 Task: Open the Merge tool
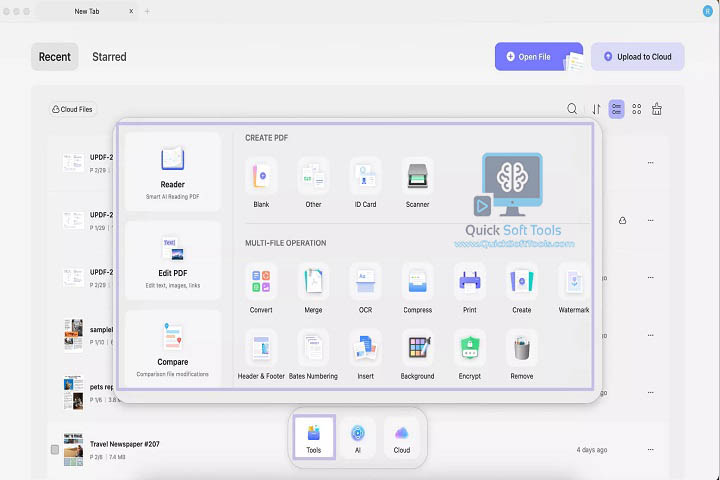(313, 288)
